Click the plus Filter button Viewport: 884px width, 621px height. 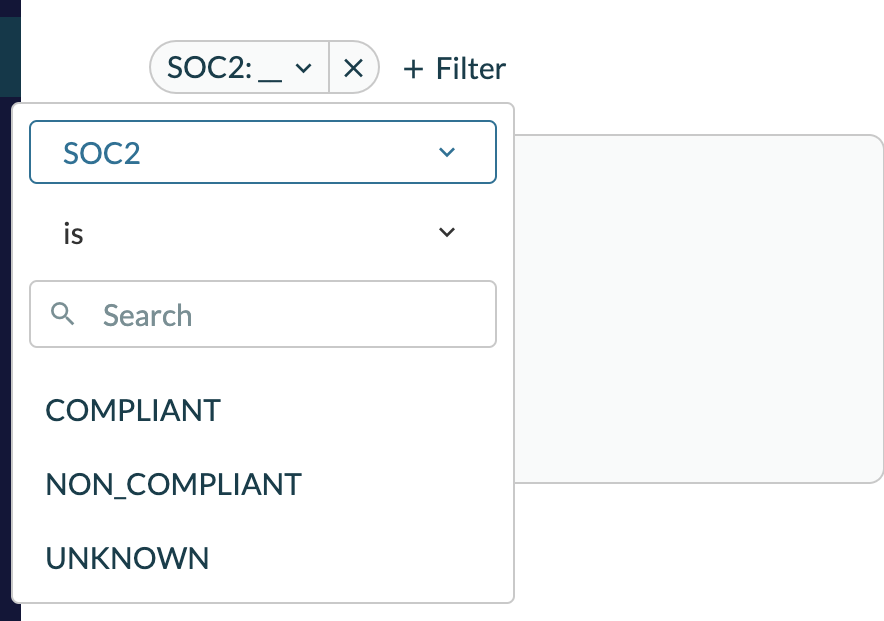(454, 69)
